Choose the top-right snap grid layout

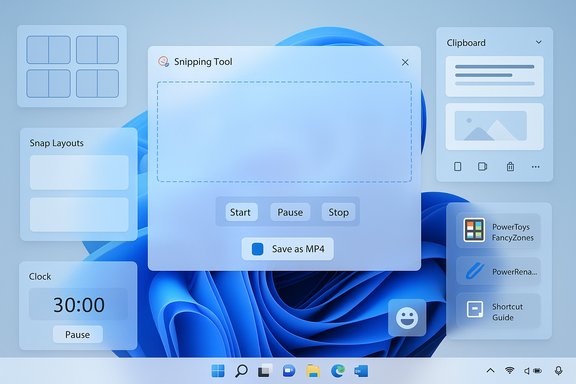[x=97, y=50]
